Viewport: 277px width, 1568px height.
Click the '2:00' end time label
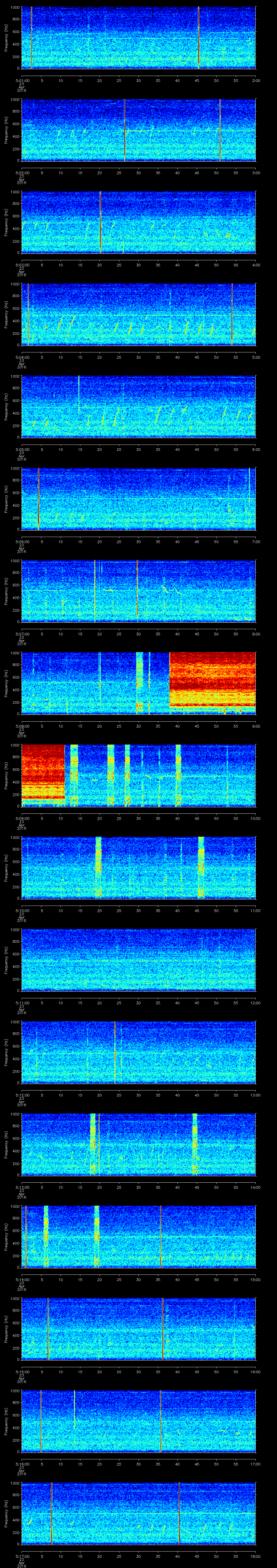tap(256, 80)
